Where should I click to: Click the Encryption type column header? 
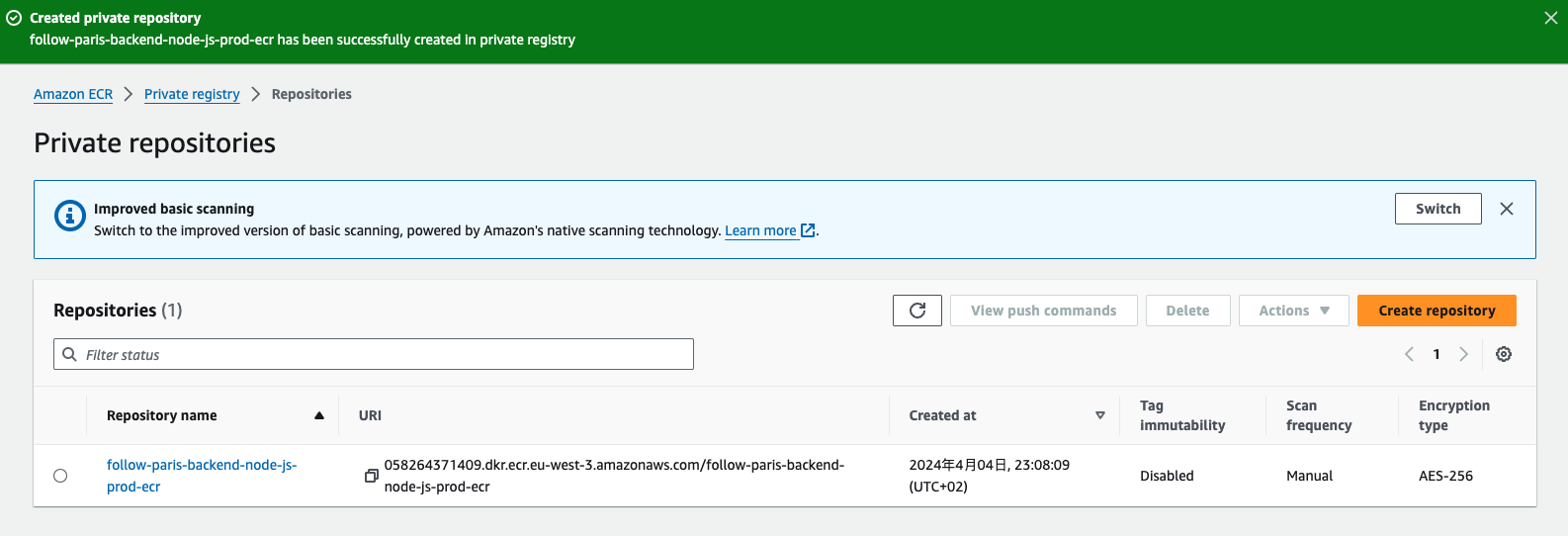tap(1454, 415)
